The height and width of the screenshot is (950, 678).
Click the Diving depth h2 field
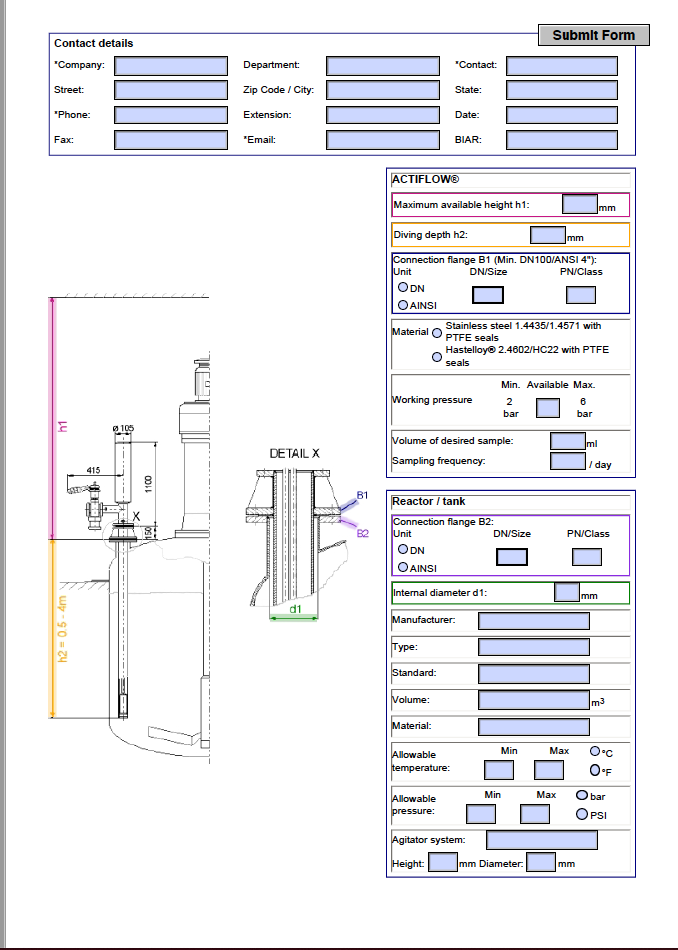(x=547, y=236)
